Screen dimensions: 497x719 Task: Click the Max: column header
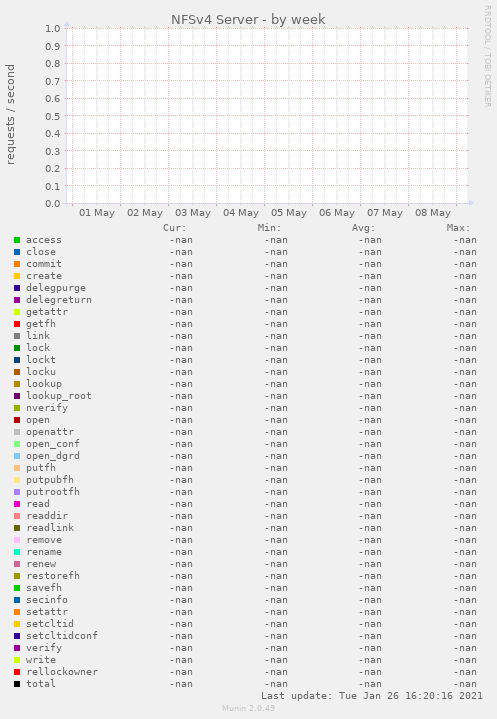click(458, 228)
